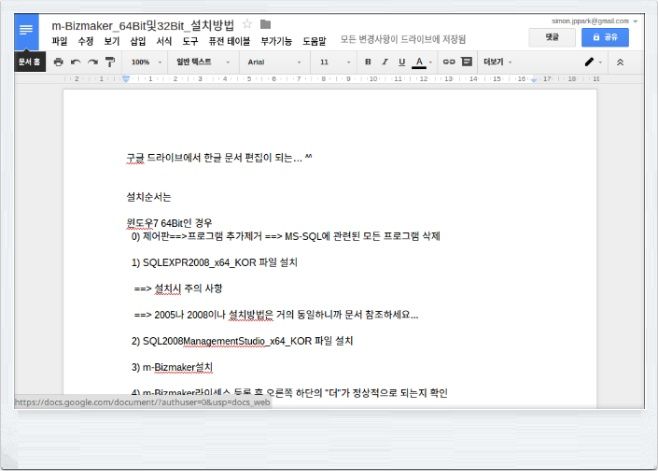The image size is (658, 471).
Task: Toggle italic formatting
Action: [x=385, y=62]
